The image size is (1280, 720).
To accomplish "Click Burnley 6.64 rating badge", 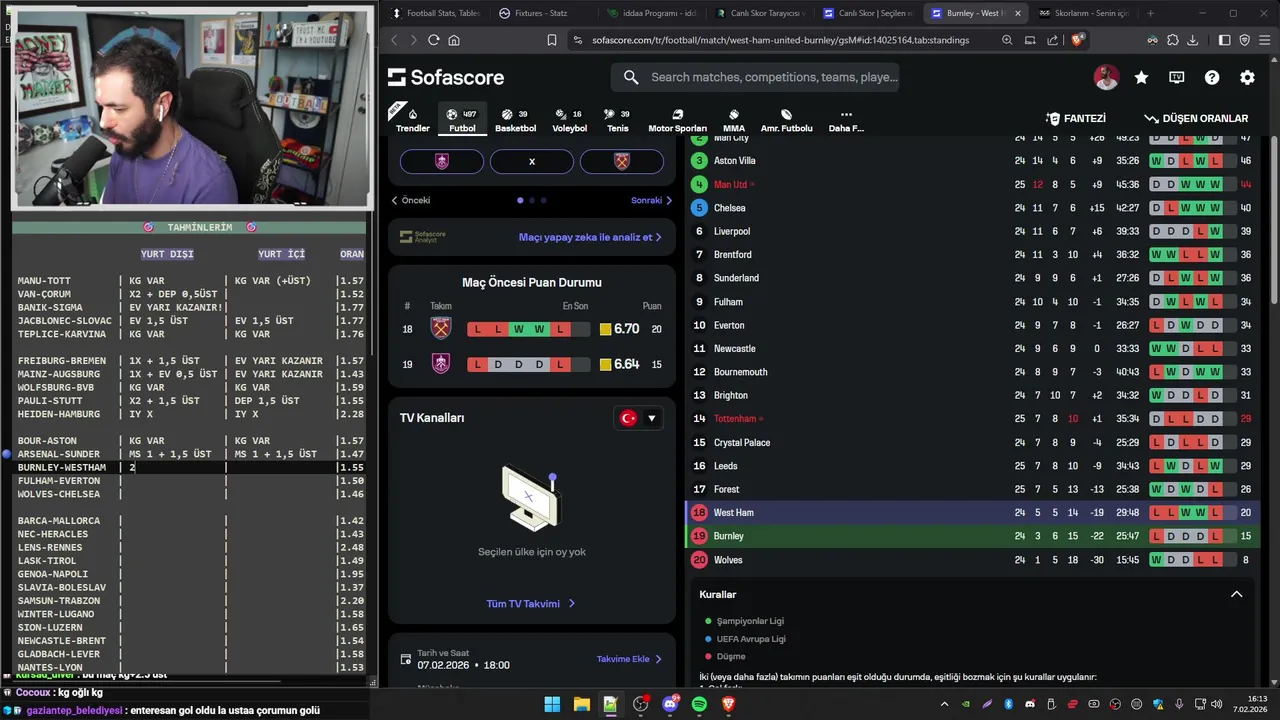I will click(619, 364).
